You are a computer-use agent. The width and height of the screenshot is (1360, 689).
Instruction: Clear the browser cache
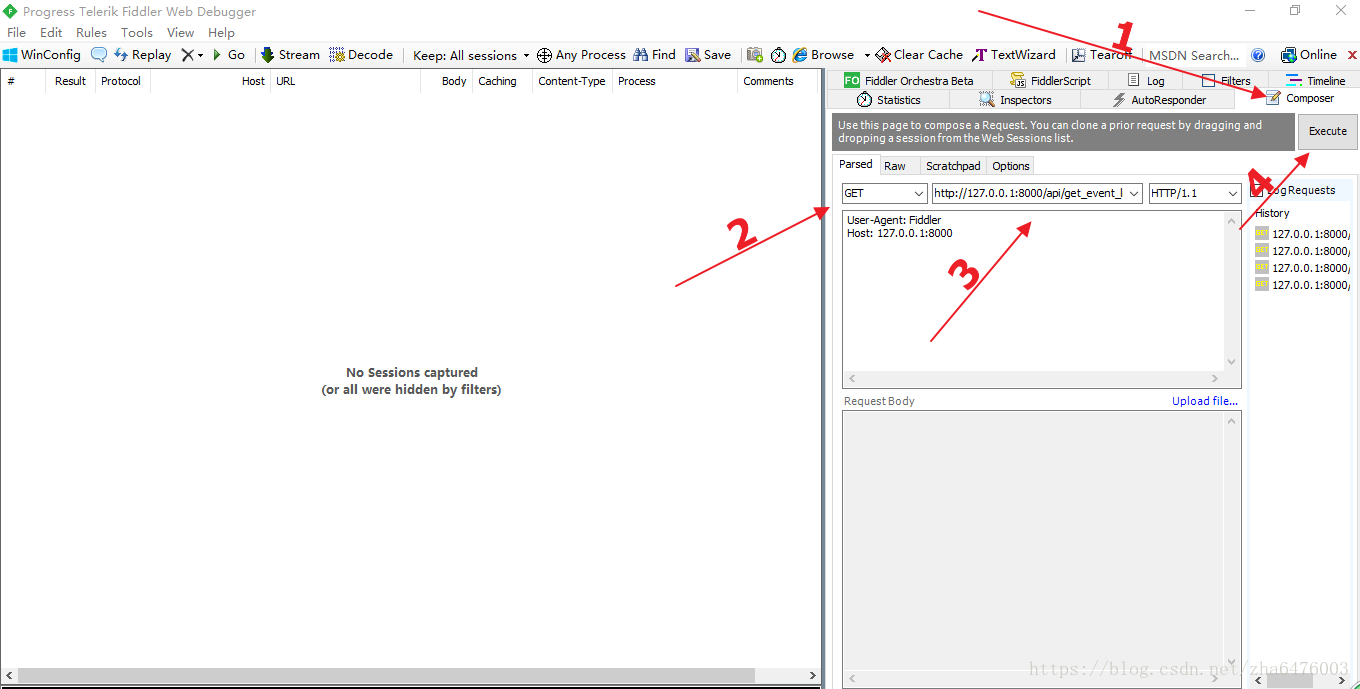pyautogui.click(x=919, y=55)
